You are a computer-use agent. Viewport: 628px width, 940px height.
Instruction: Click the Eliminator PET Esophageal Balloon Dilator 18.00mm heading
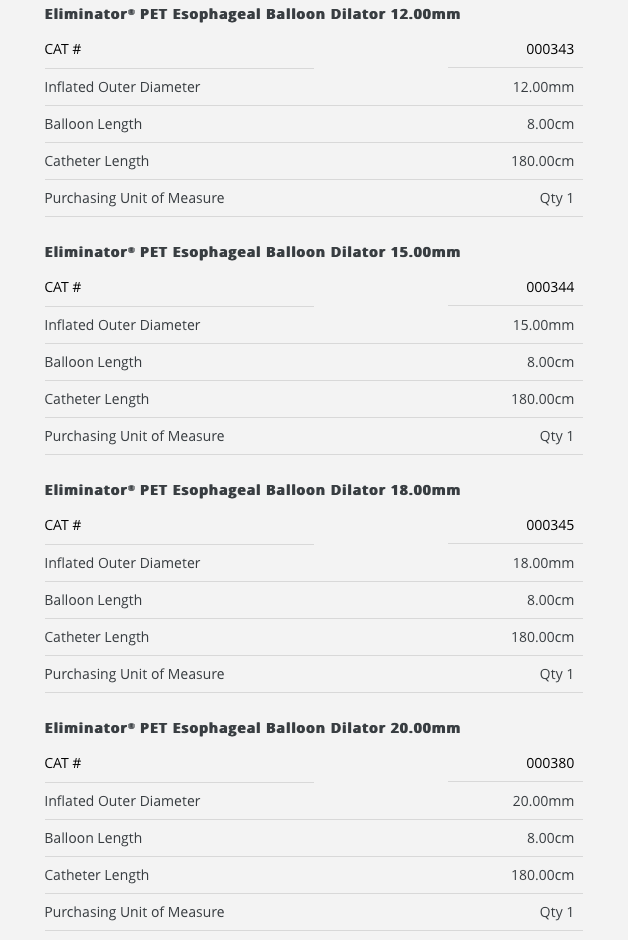click(252, 490)
